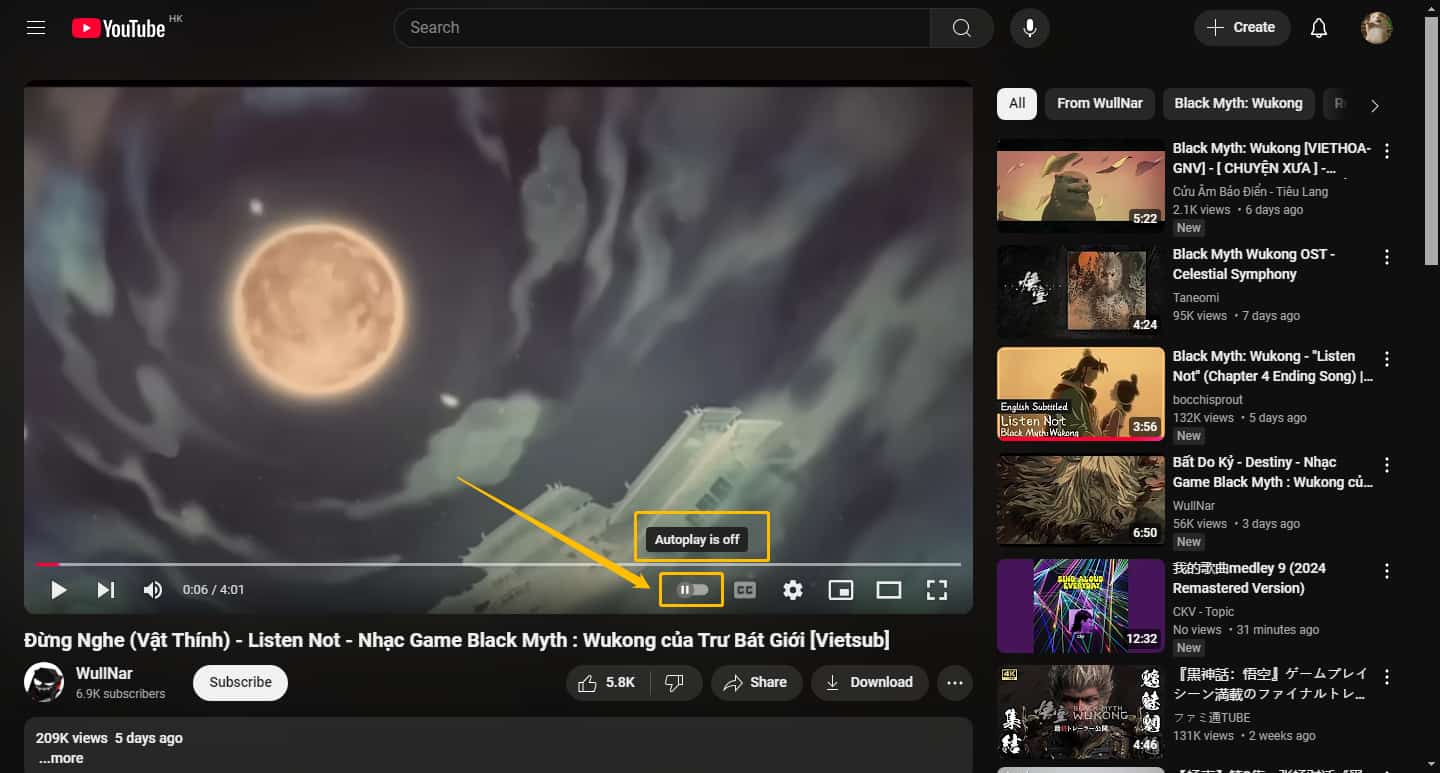Open options for medley 9 video
The width and height of the screenshot is (1440, 773).
coord(1387,572)
